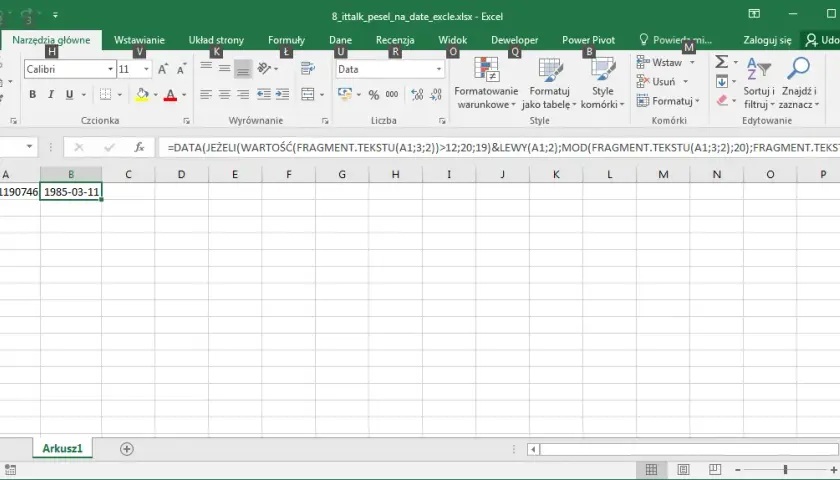
Task: Toggle Underline formatting
Action: tap(69, 94)
